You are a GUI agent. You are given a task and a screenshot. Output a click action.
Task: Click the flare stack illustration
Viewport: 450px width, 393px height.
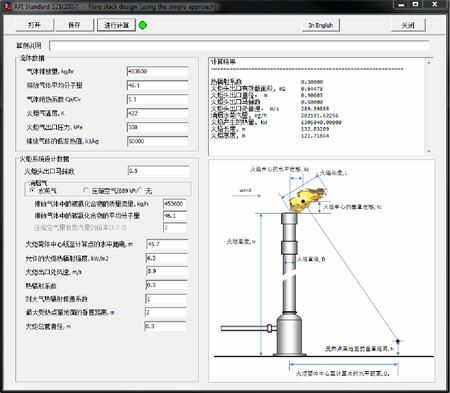(289, 283)
